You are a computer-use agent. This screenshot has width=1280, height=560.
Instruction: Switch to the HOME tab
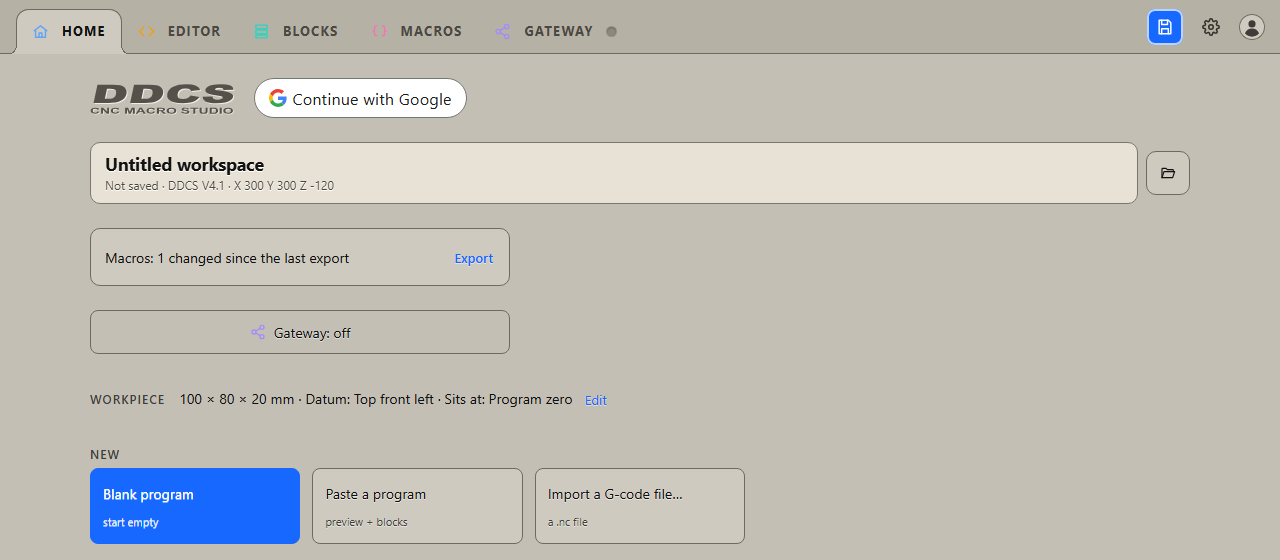point(69,31)
